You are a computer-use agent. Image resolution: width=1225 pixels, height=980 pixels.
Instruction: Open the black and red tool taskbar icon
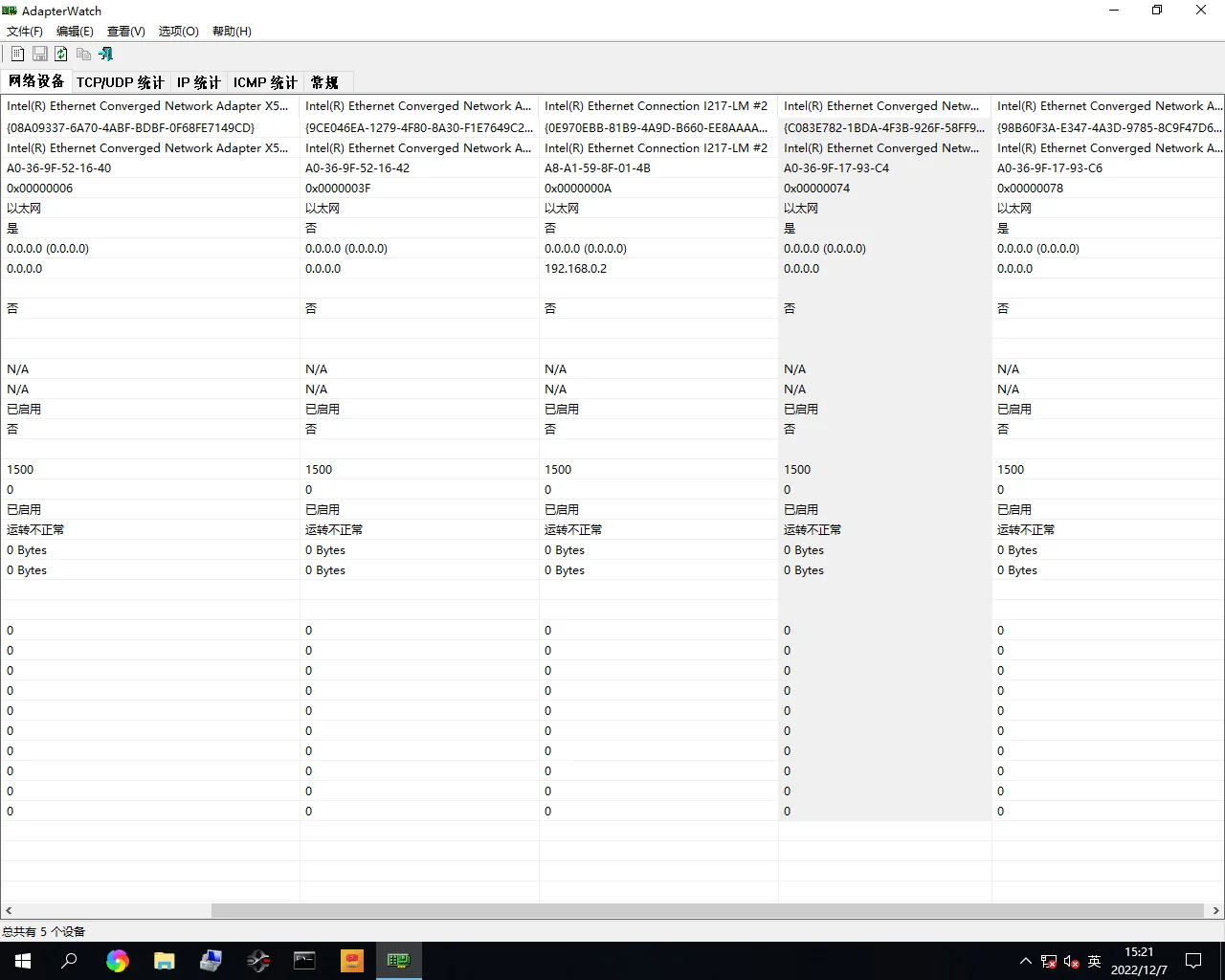pos(257,961)
